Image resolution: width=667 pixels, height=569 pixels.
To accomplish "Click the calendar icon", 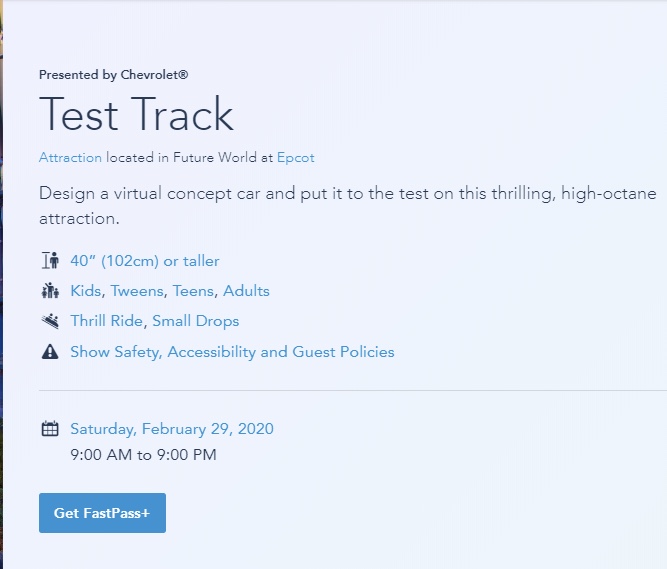I will [49, 429].
